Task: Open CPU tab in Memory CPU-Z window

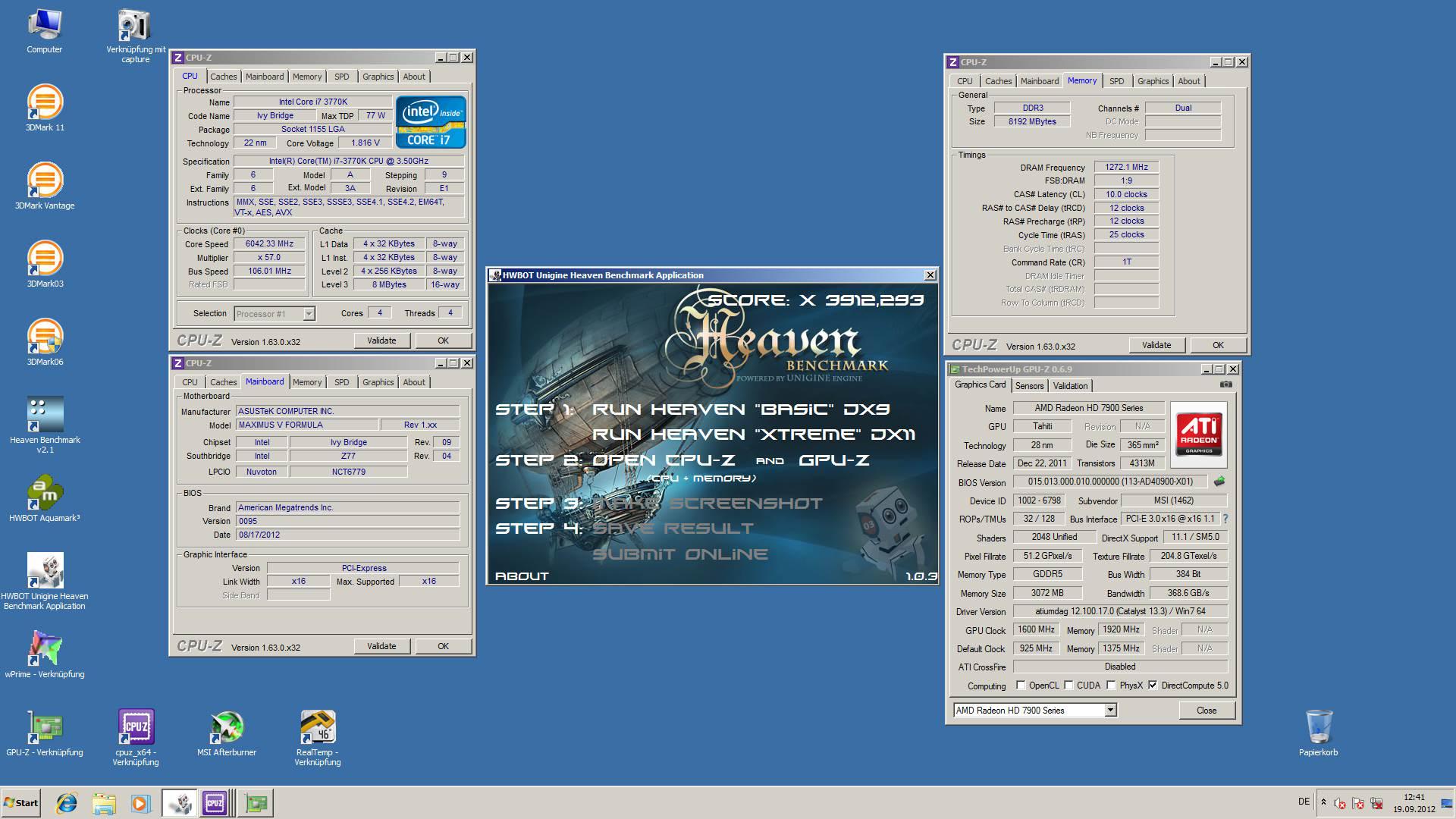Action: [965, 81]
